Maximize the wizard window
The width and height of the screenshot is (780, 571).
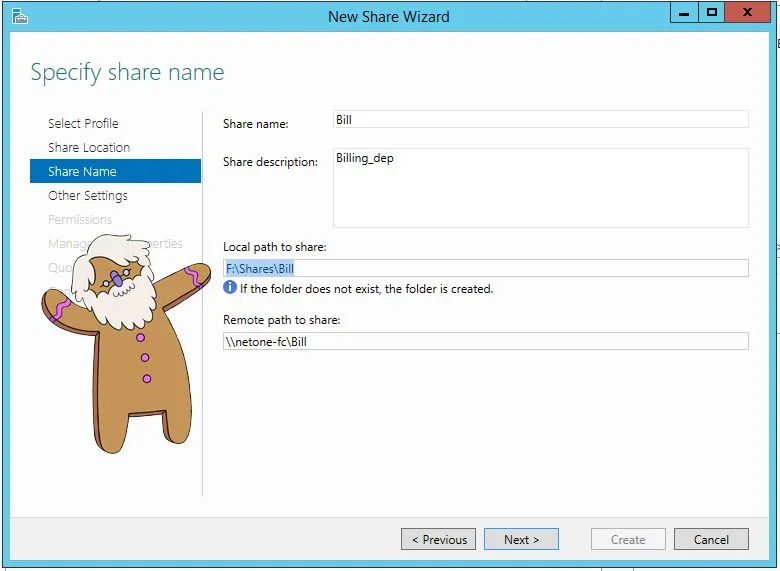click(712, 12)
